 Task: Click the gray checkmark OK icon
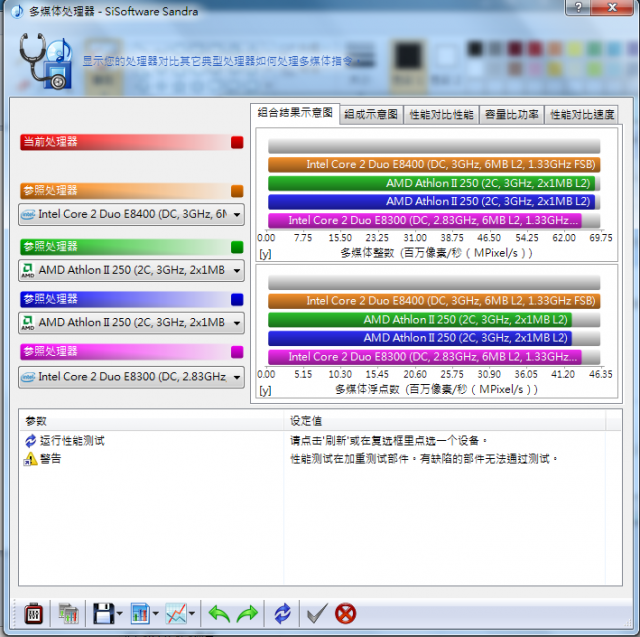(x=317, y=613)
